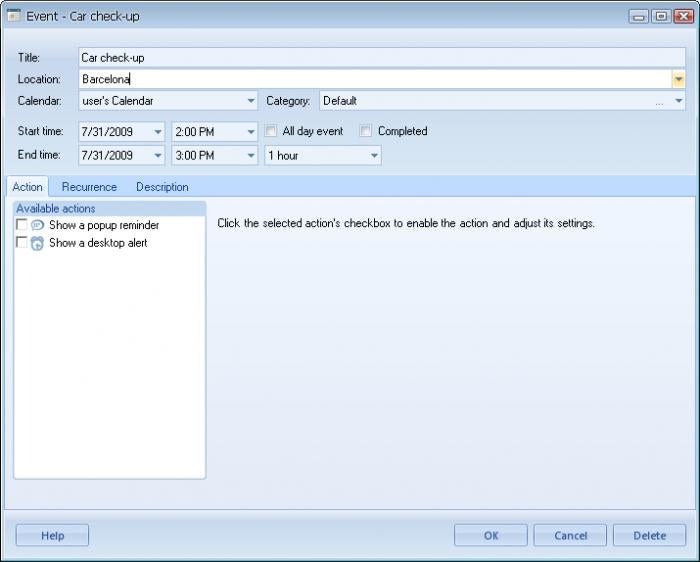Expand the Calendar selection dropdown
This screenshot has height=562, width=700.
[251, 101]
